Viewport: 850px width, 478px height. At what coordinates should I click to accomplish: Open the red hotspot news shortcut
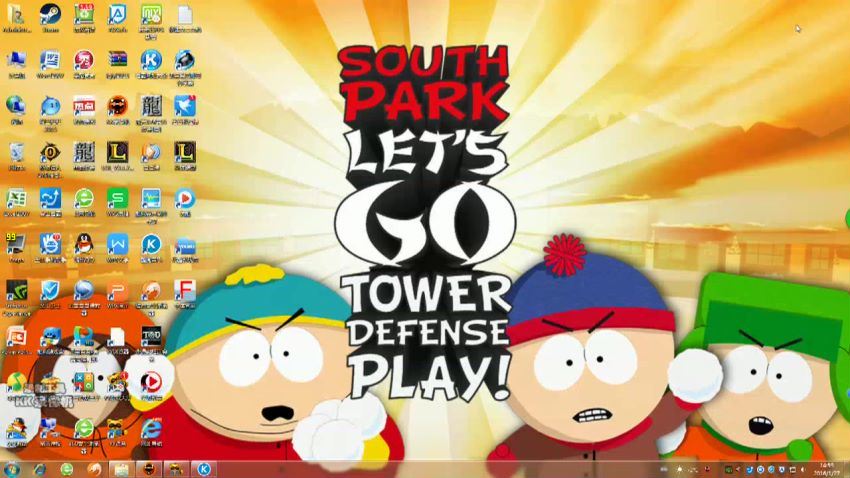pyautogui.click(x=84, y=106)
